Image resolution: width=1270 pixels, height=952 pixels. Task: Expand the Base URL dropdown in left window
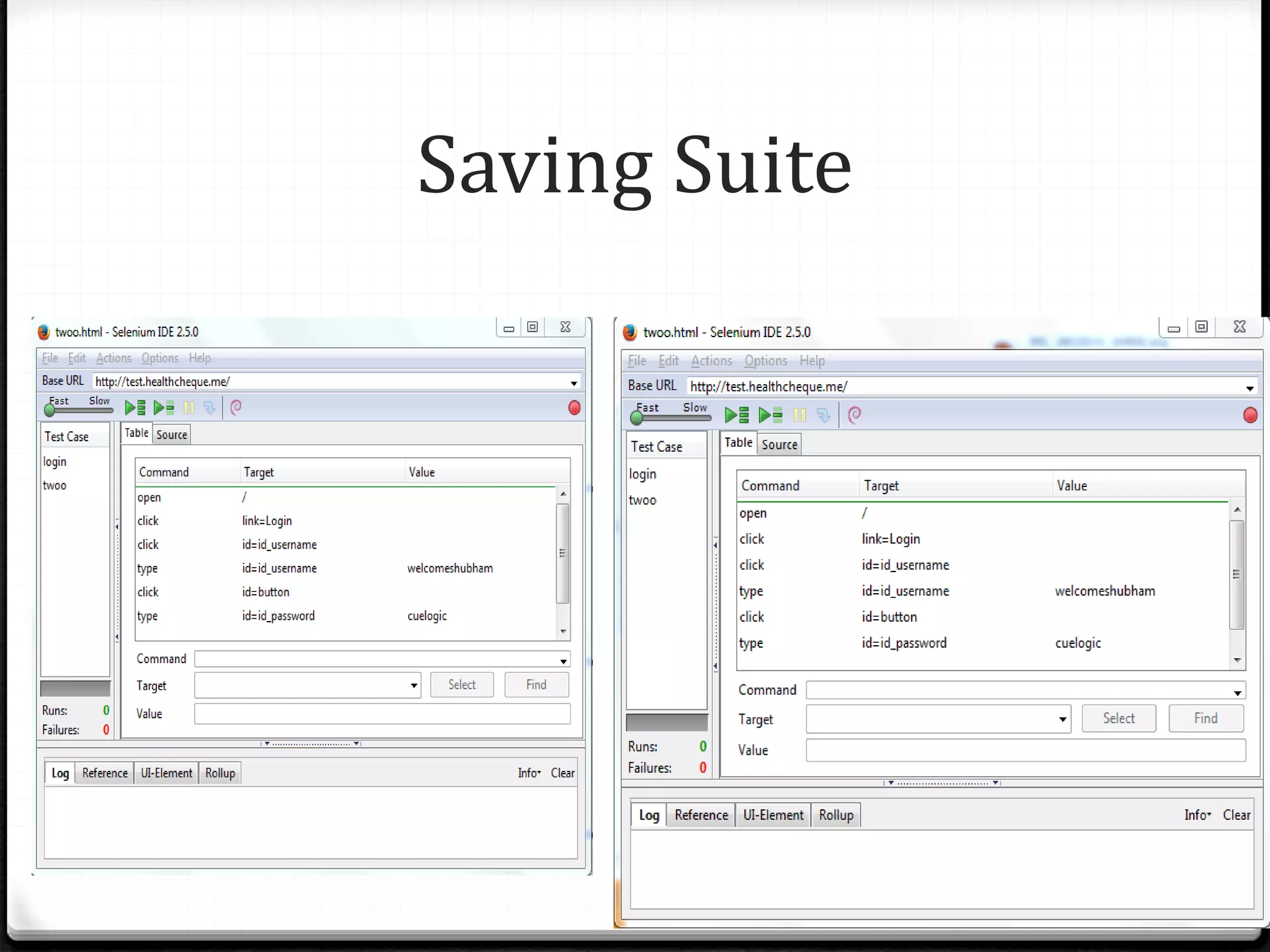pyautogui.click(x=574, y=382)
